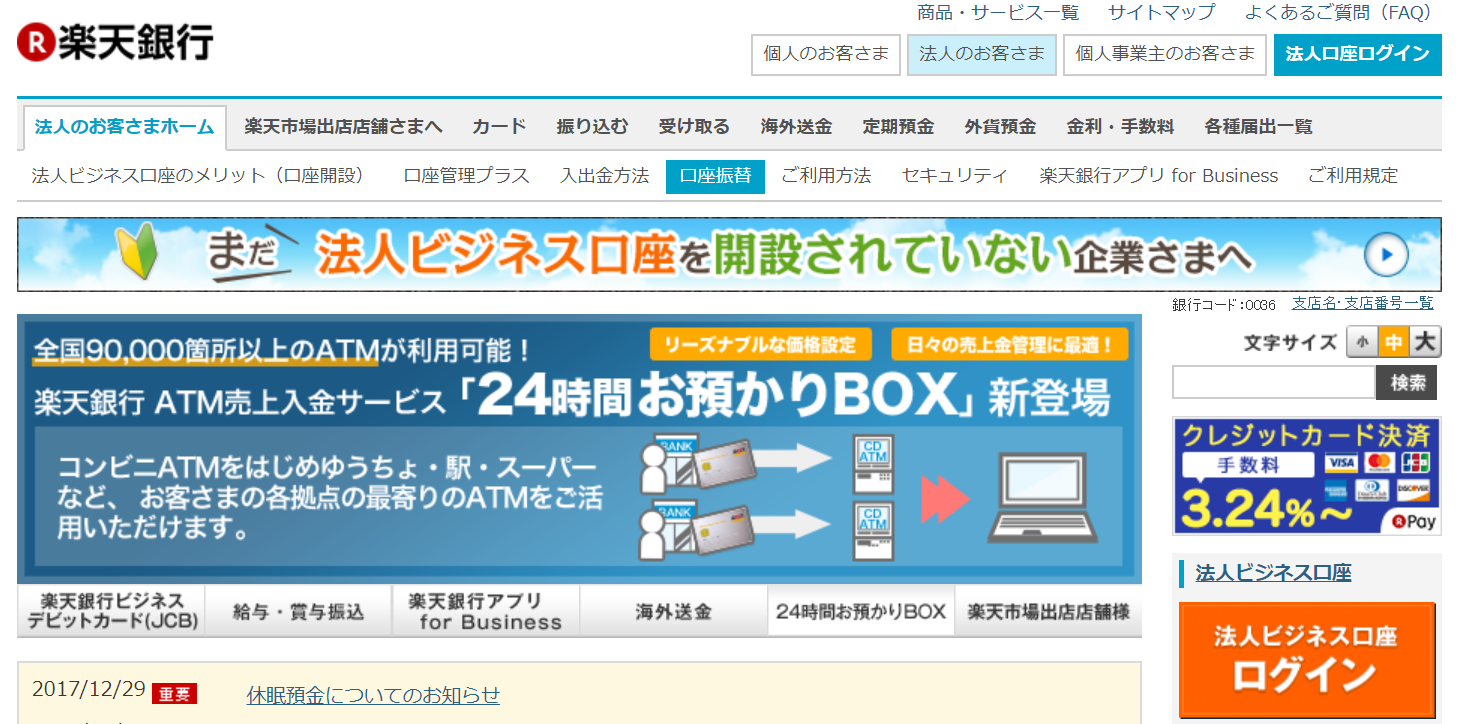Open the 外貨預金 menu item
Viewport: 1483px width, 724px height.
point(1000,127)
